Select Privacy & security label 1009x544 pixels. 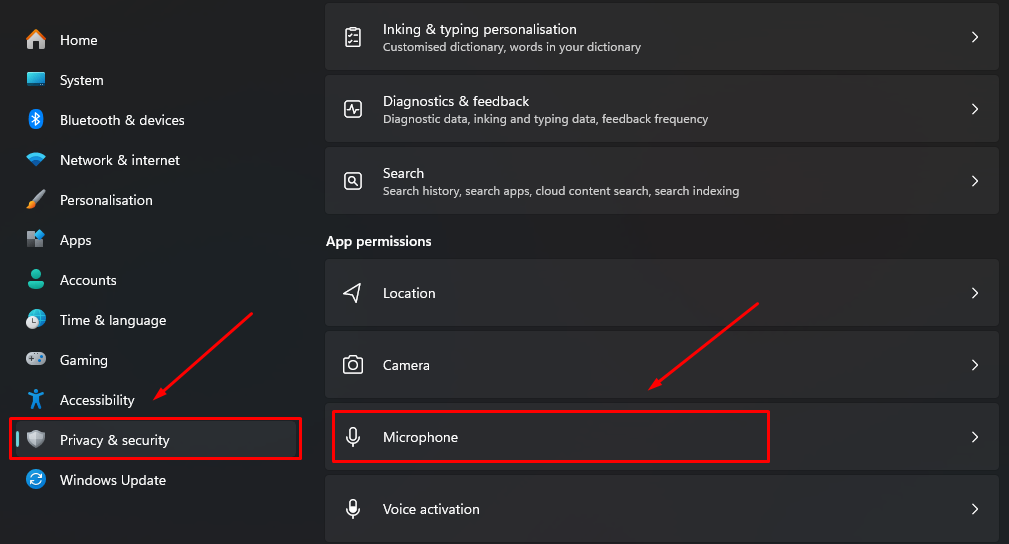point(115,440)
